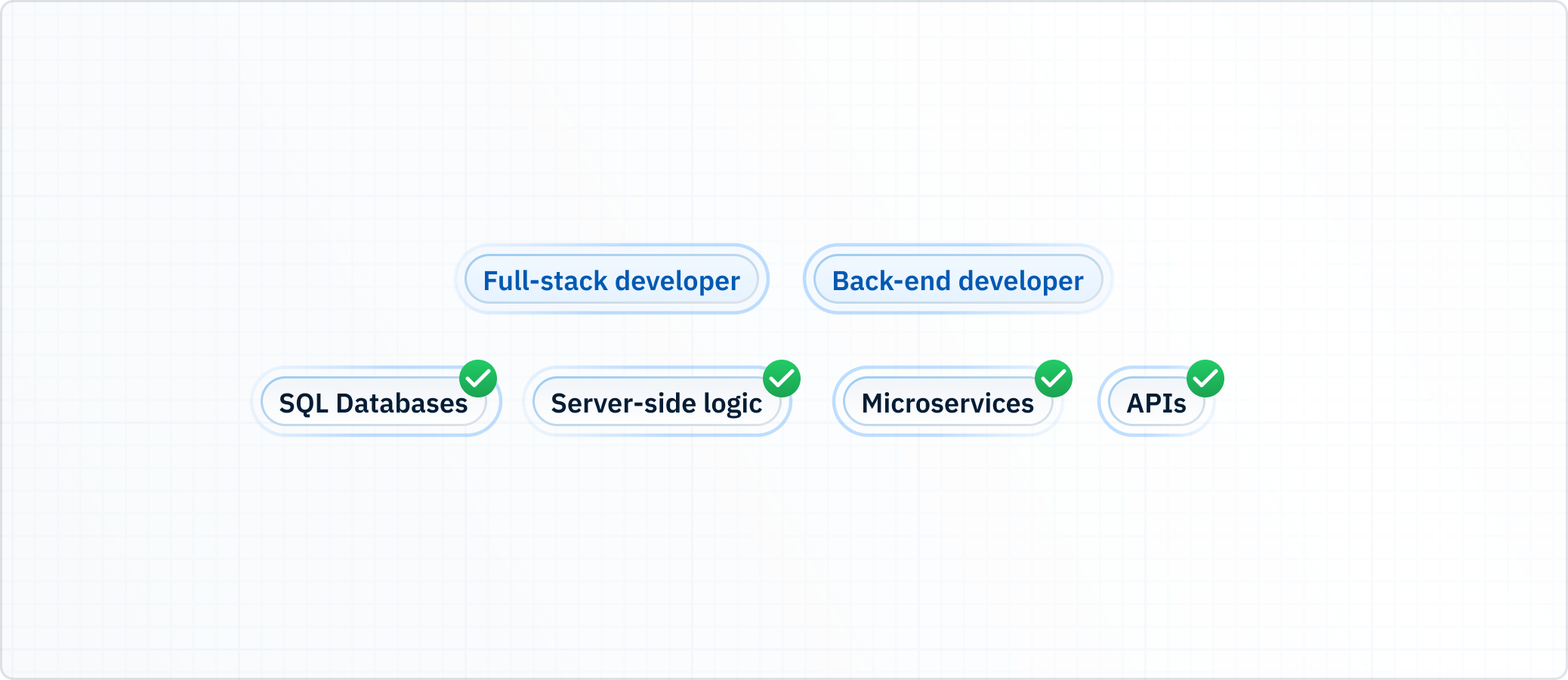
Task: Toggle the SQL Databases skill chip
Action: 373,403
